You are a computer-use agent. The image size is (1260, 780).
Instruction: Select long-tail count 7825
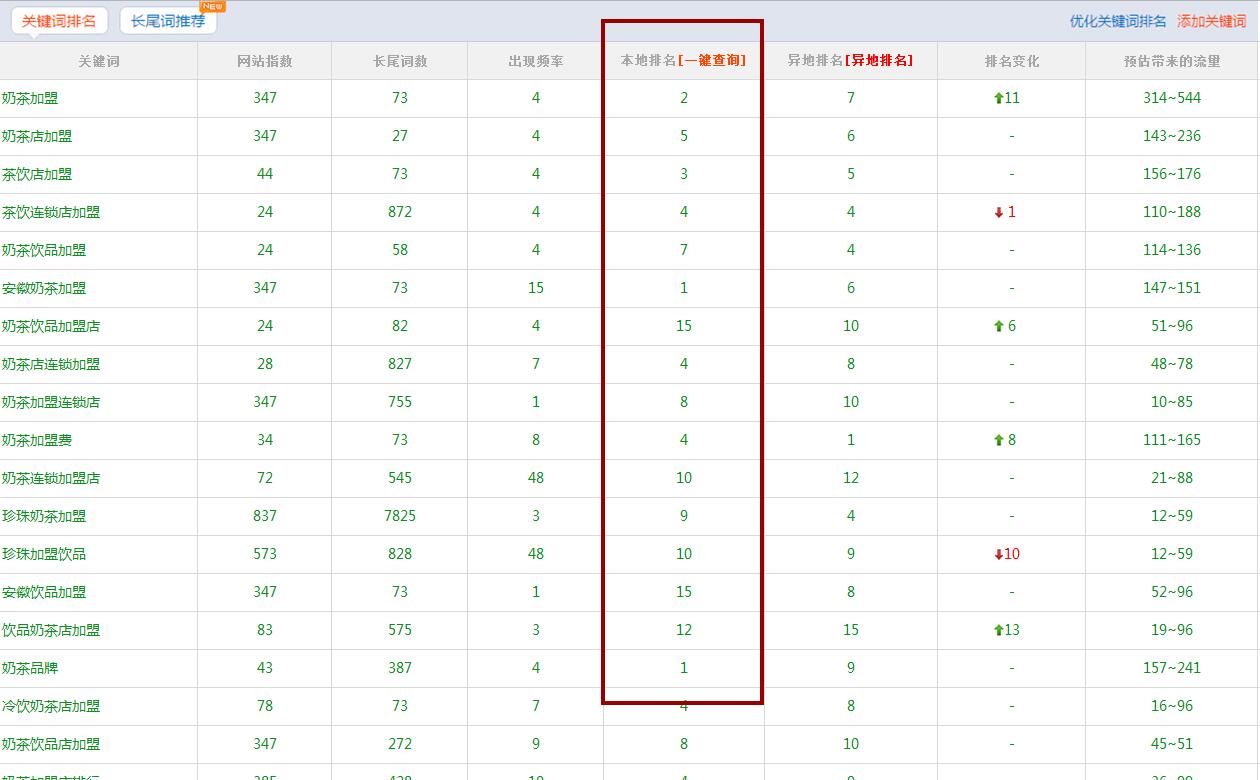coord(400,516)
